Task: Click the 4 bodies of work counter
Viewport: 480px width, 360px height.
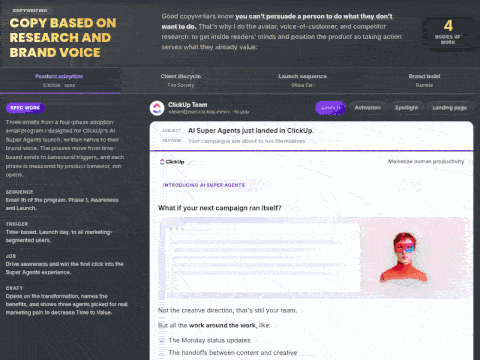Action: coord(448,33)
